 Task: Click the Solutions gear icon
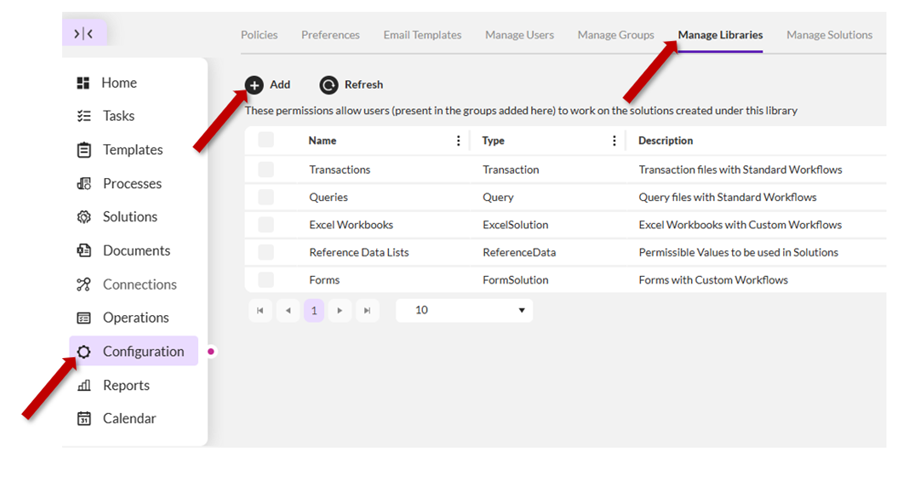[84, 217]
